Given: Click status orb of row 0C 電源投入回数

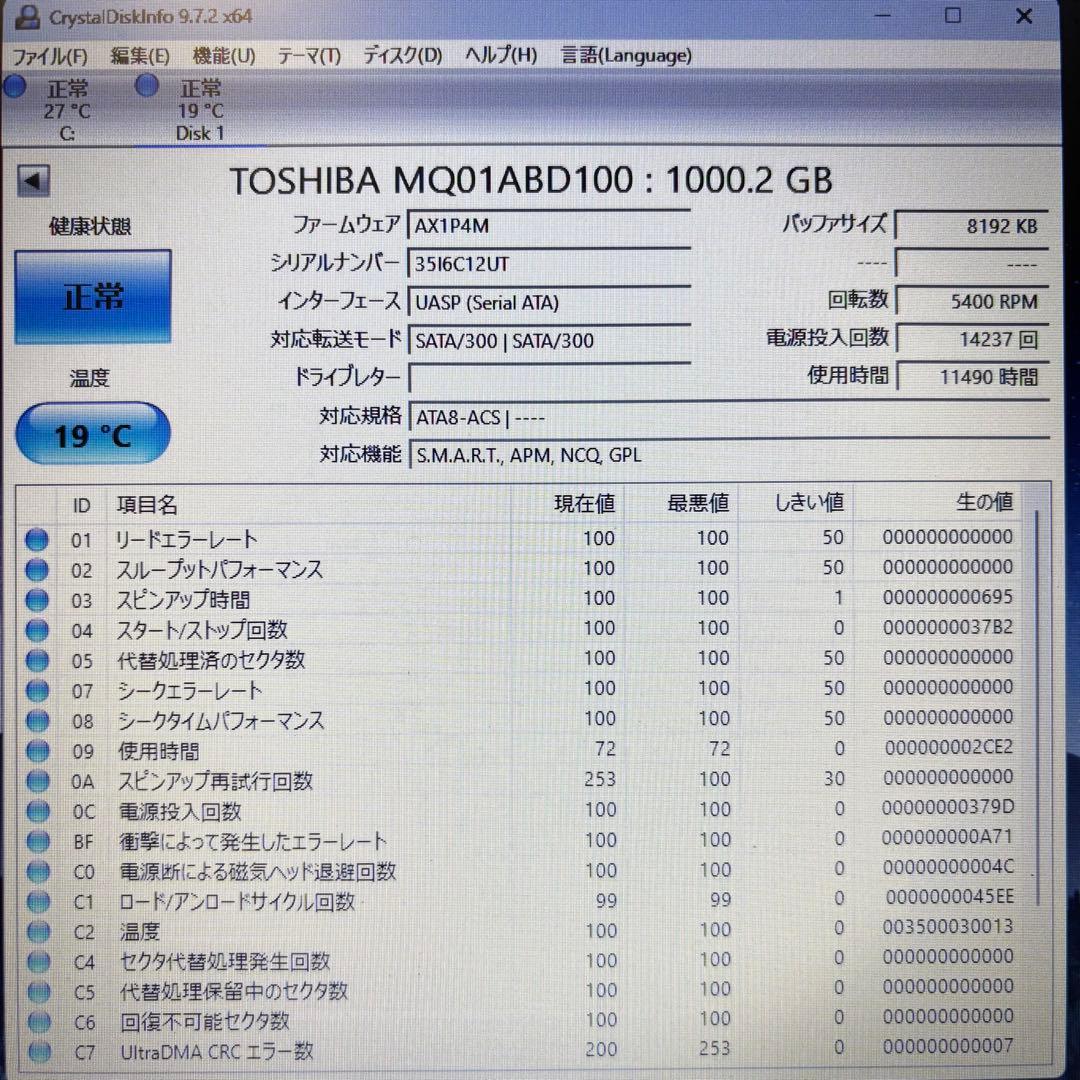Looking at the screenshot, I should coord(38,811).
